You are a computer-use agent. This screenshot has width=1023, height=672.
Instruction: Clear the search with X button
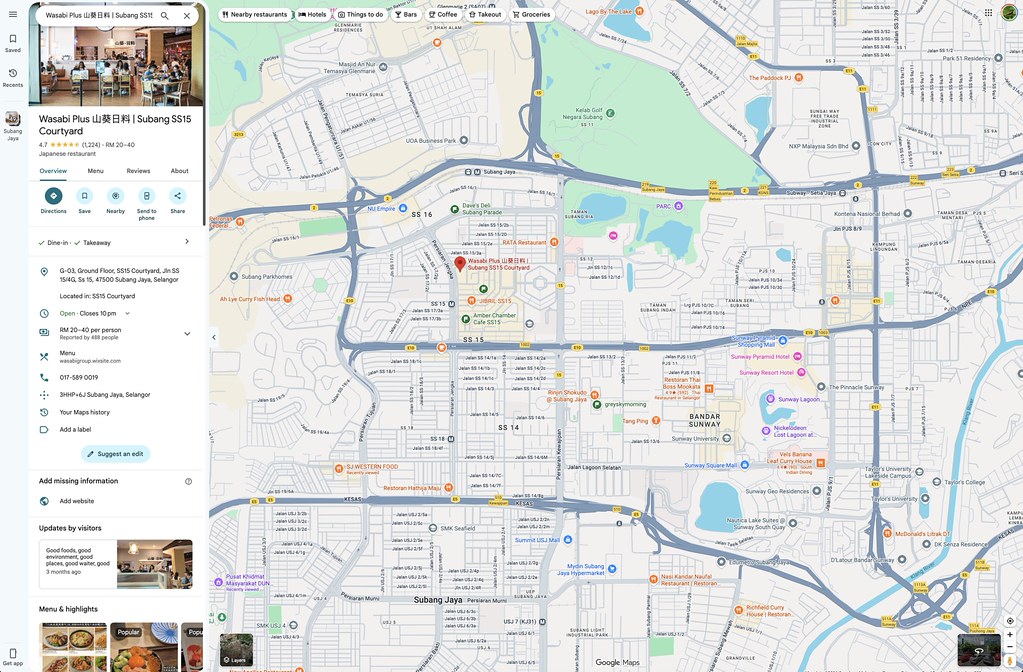(x=187, y=16)
